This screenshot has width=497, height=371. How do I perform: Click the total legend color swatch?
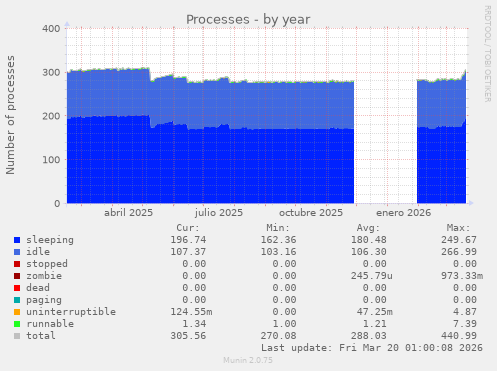pos(17,336)
